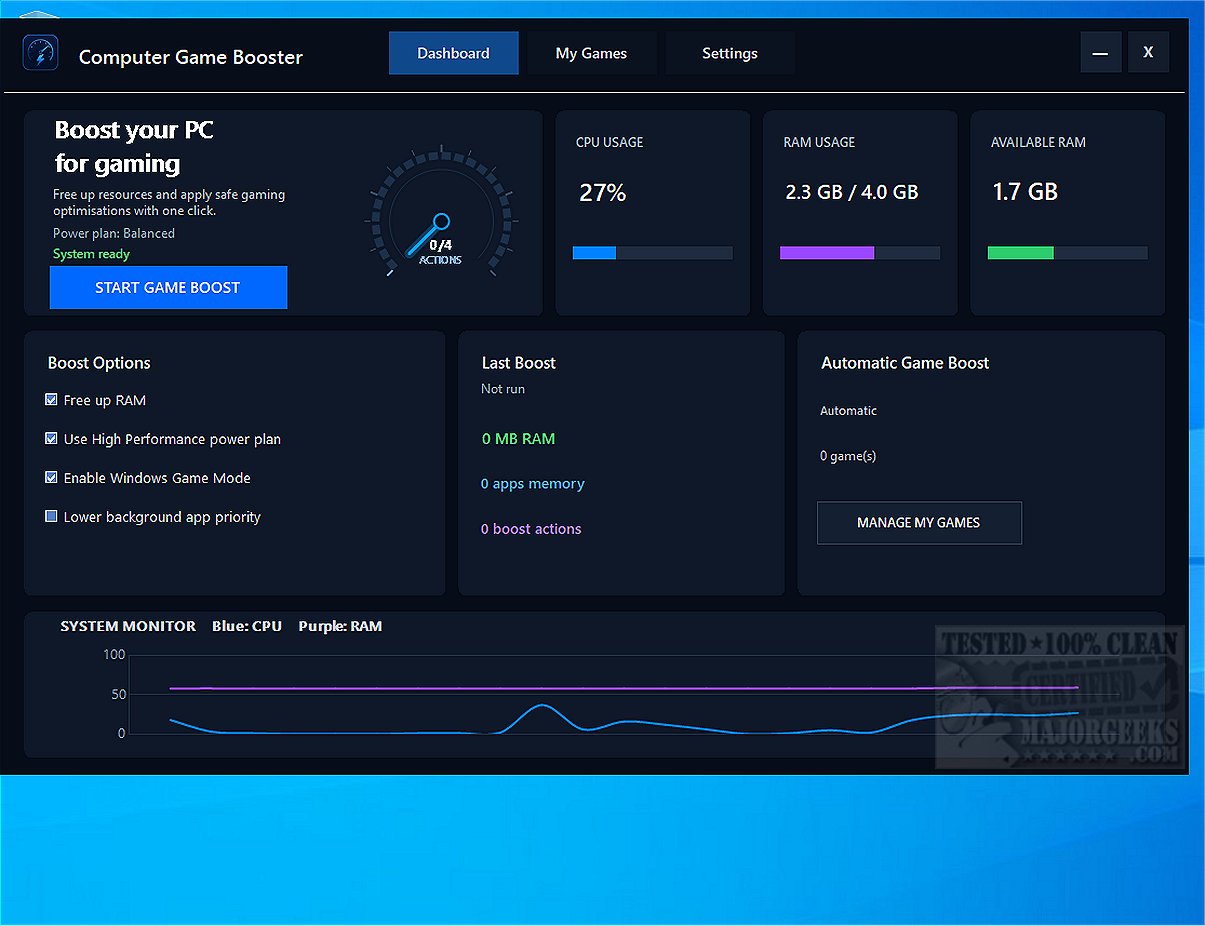The height and width of the screenshot is (926, 1205).
Task: Click the Automatic Game Boost heading
Action: point(905,363)
